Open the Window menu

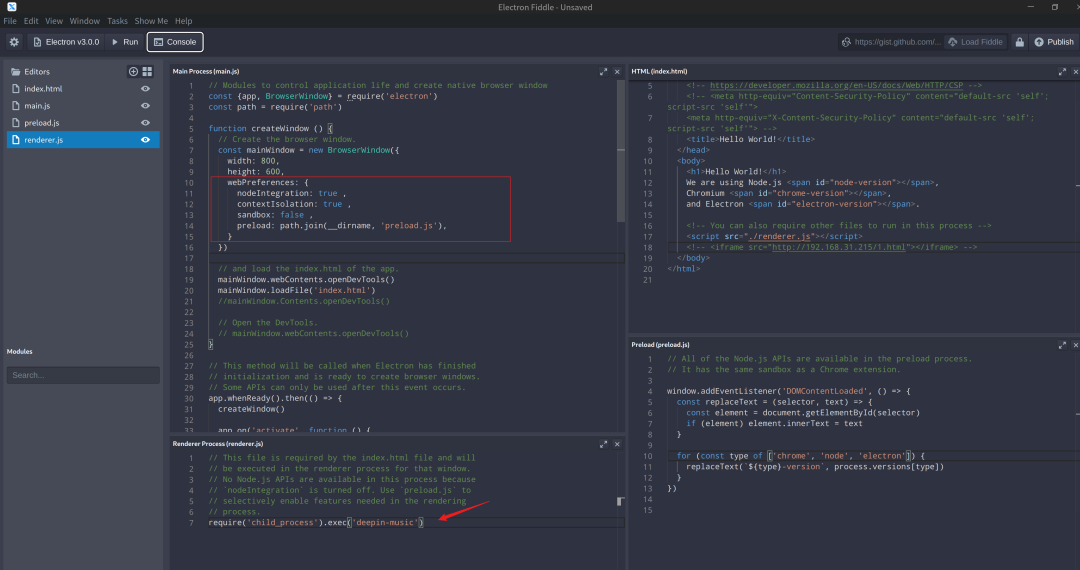click(x=85, y=21)
